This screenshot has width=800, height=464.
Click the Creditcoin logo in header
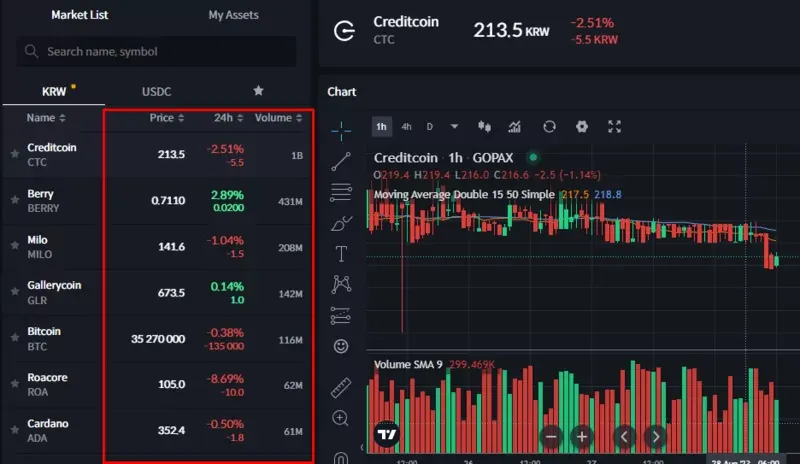(344, 31)
